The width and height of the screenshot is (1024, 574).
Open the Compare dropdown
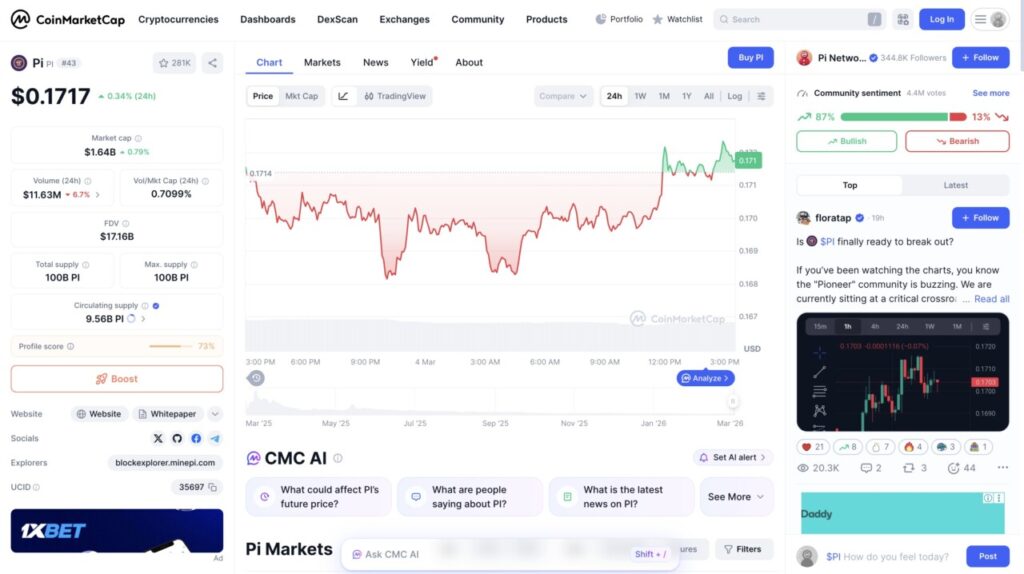pyautogui.click(x=563, y=96)
